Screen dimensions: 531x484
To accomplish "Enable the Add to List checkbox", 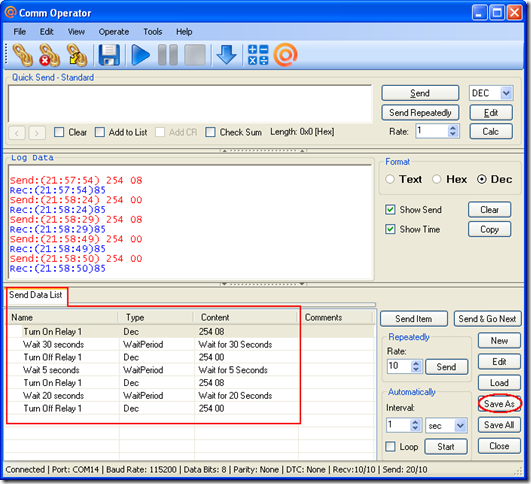I will [100, 132].
